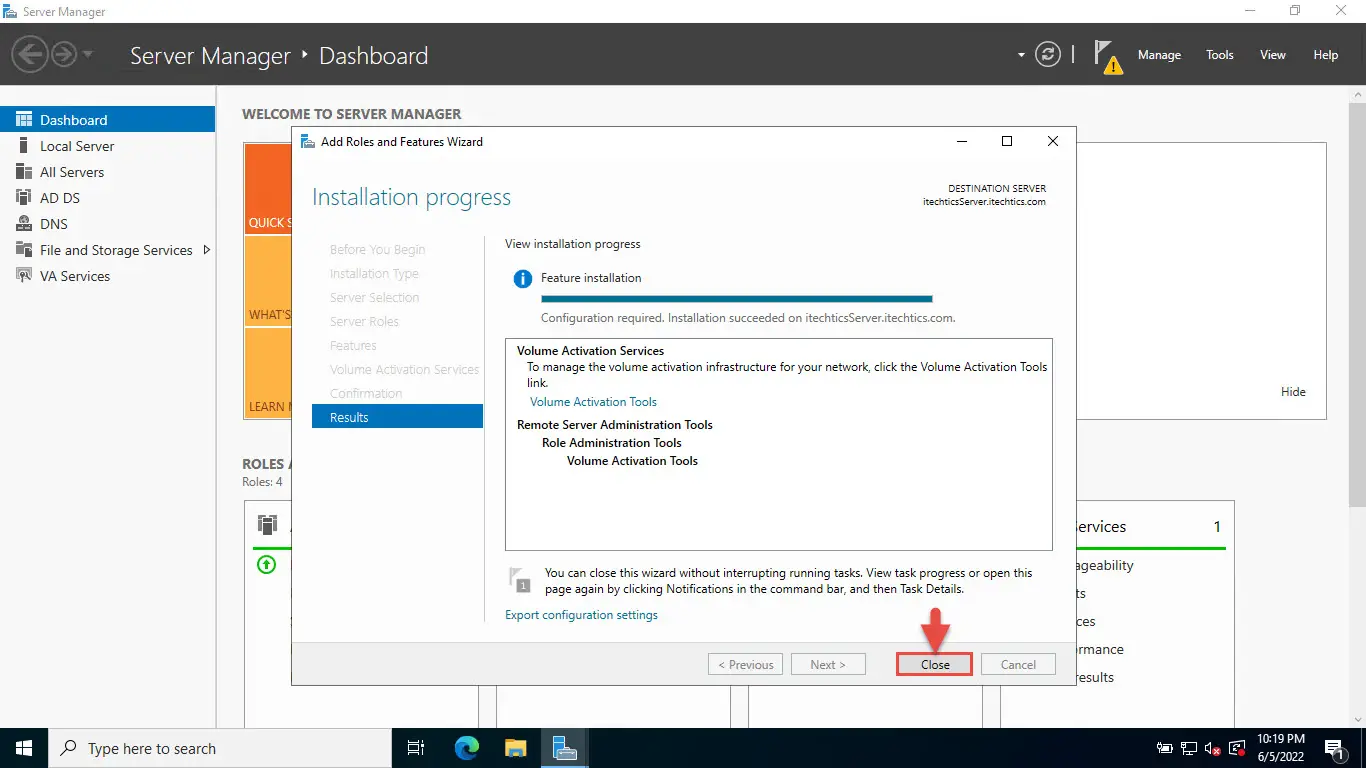This screenshot has height=768, width=1366.
Task: Click the role tile server icon under Roles
Action: pos(267,525)
